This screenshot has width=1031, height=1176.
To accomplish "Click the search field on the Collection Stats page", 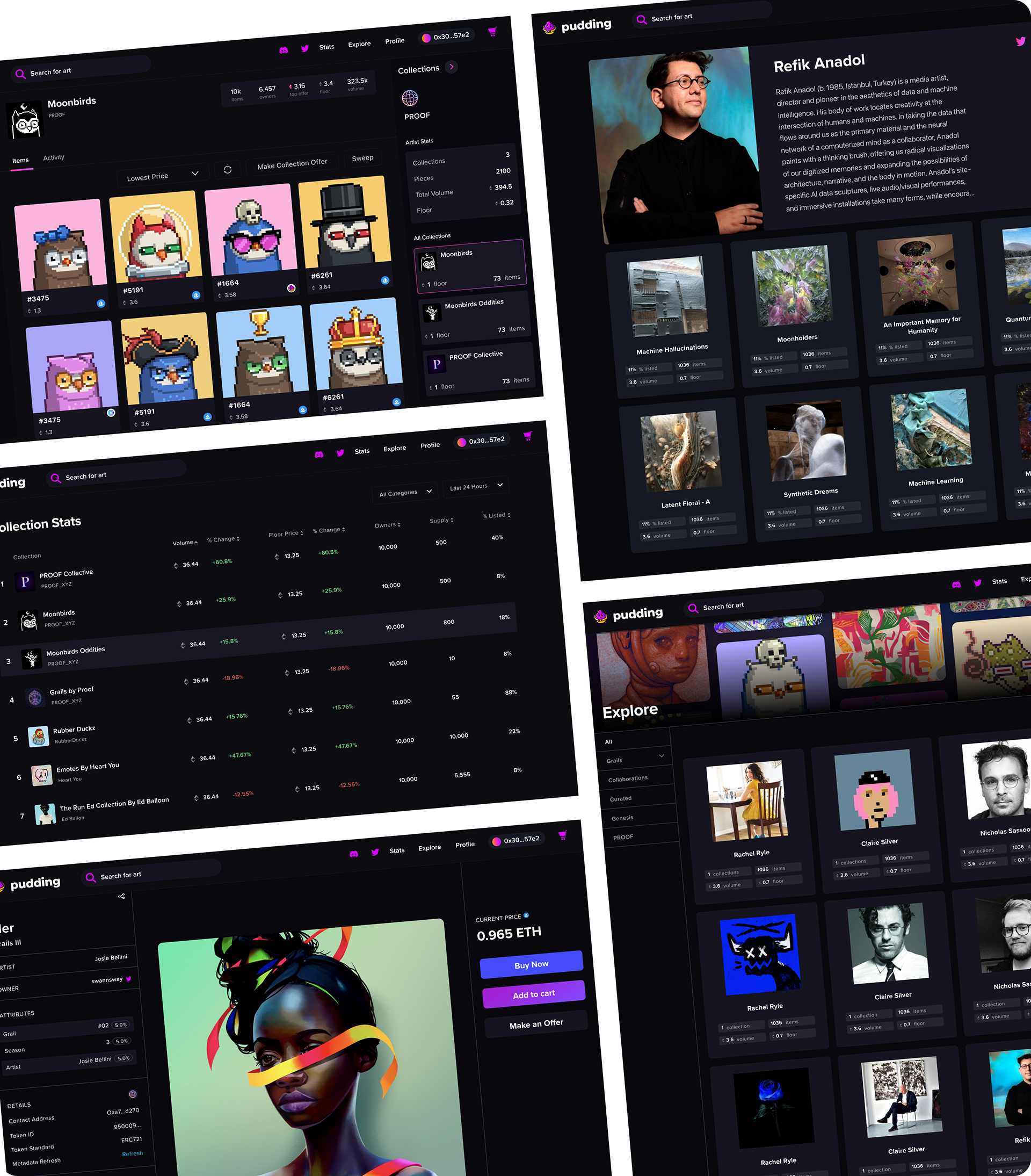I will [x=117, y=475].
